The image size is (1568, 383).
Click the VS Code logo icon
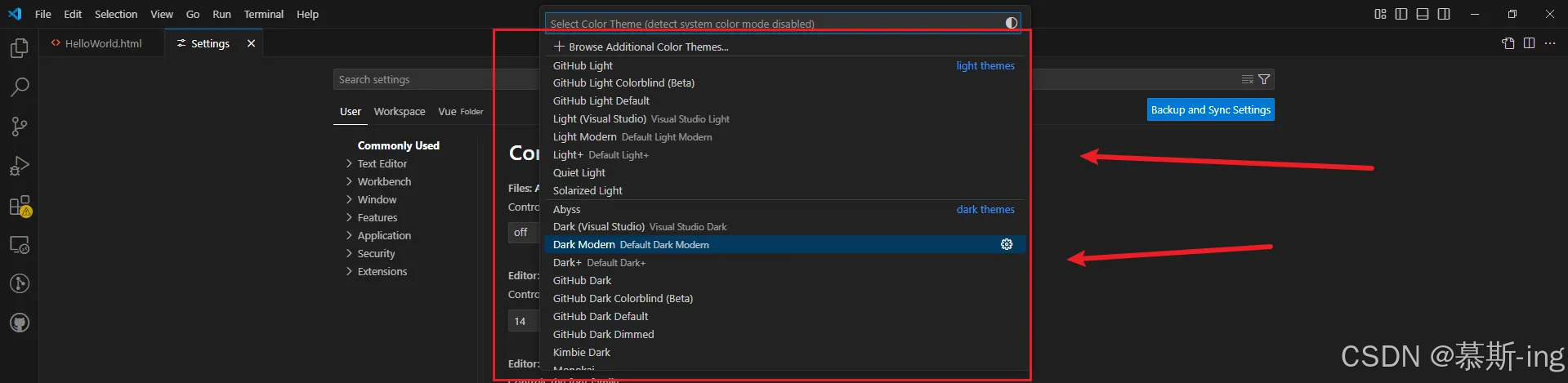click(15, 14)
